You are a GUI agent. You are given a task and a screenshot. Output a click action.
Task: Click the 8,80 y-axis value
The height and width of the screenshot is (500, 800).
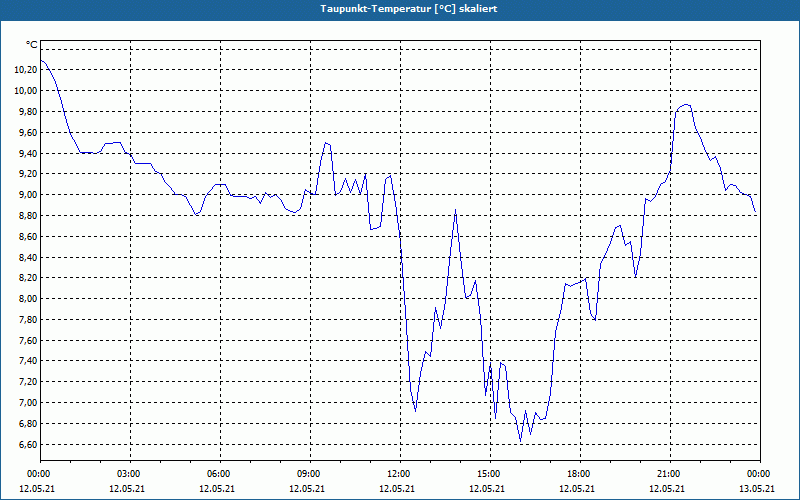28,216
